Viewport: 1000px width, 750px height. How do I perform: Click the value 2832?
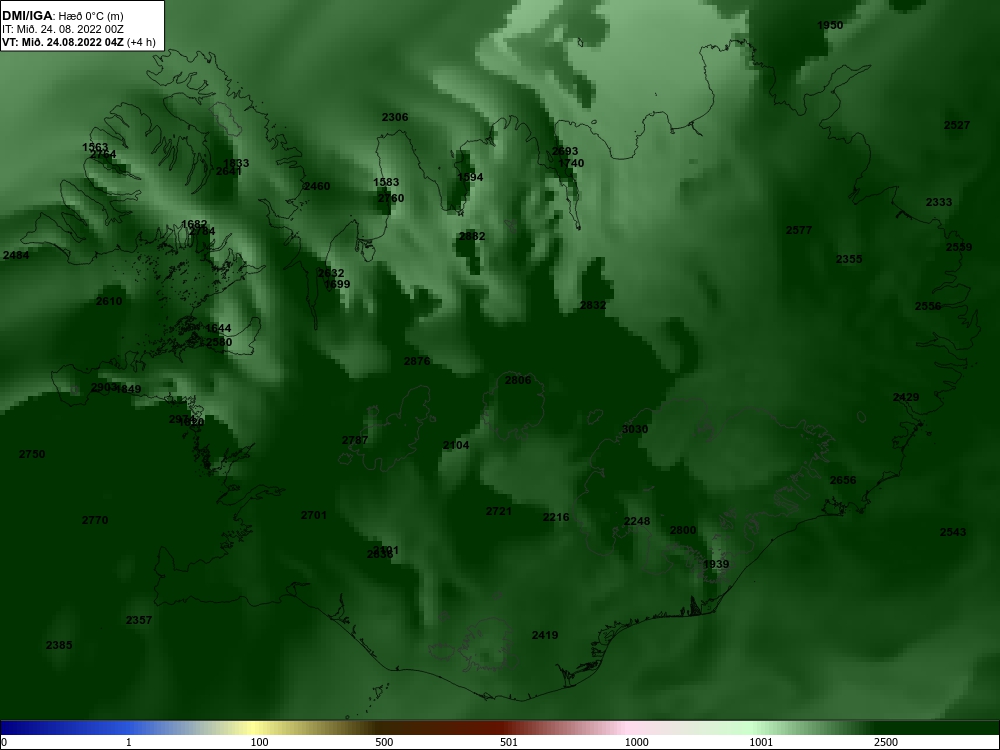(x=593, y=305)
